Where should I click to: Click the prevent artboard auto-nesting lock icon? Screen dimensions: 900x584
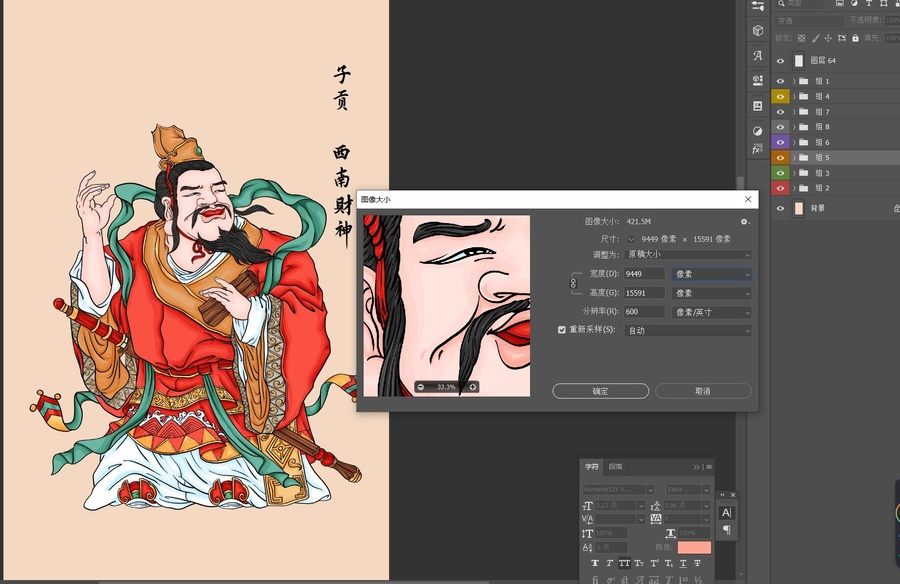click(842, 38)
